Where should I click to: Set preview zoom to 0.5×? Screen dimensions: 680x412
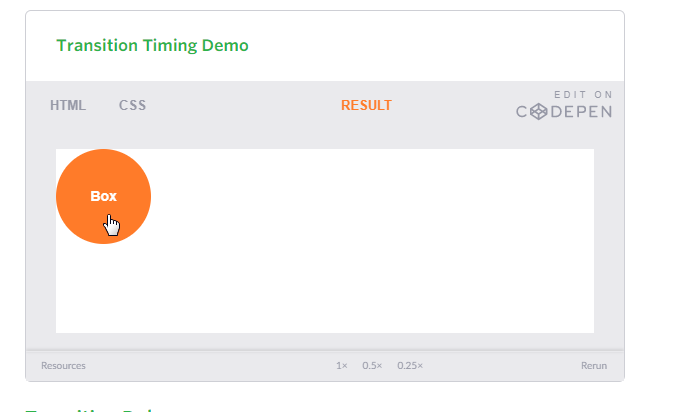372,366
